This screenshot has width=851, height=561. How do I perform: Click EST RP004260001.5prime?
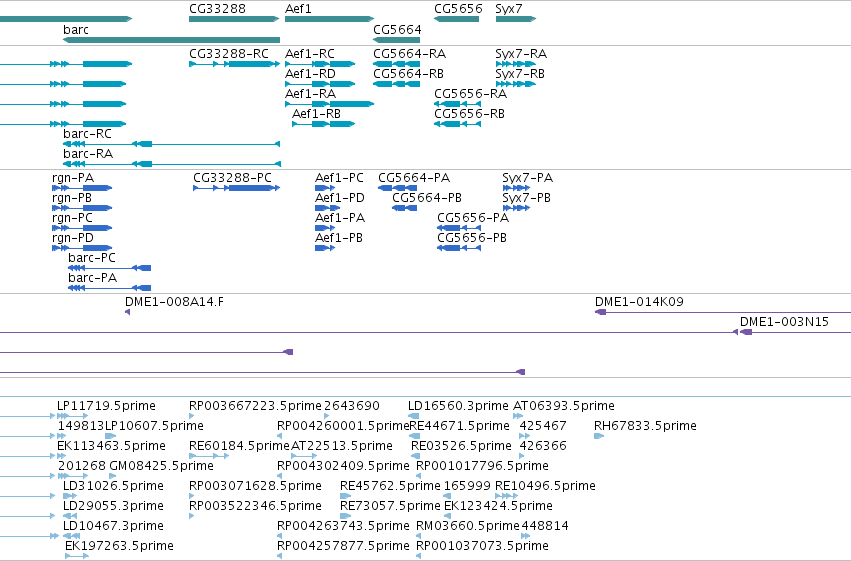click(280, 436)
